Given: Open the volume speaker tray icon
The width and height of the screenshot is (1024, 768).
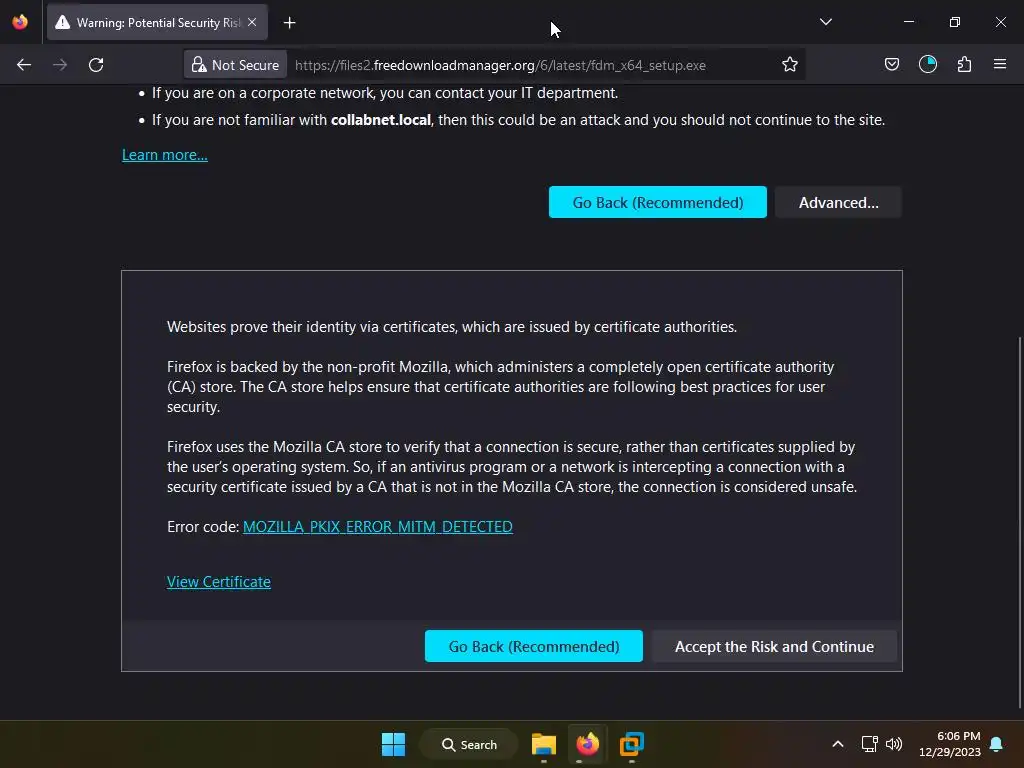Looking at the screenshot, I should (x=893, y=744).
